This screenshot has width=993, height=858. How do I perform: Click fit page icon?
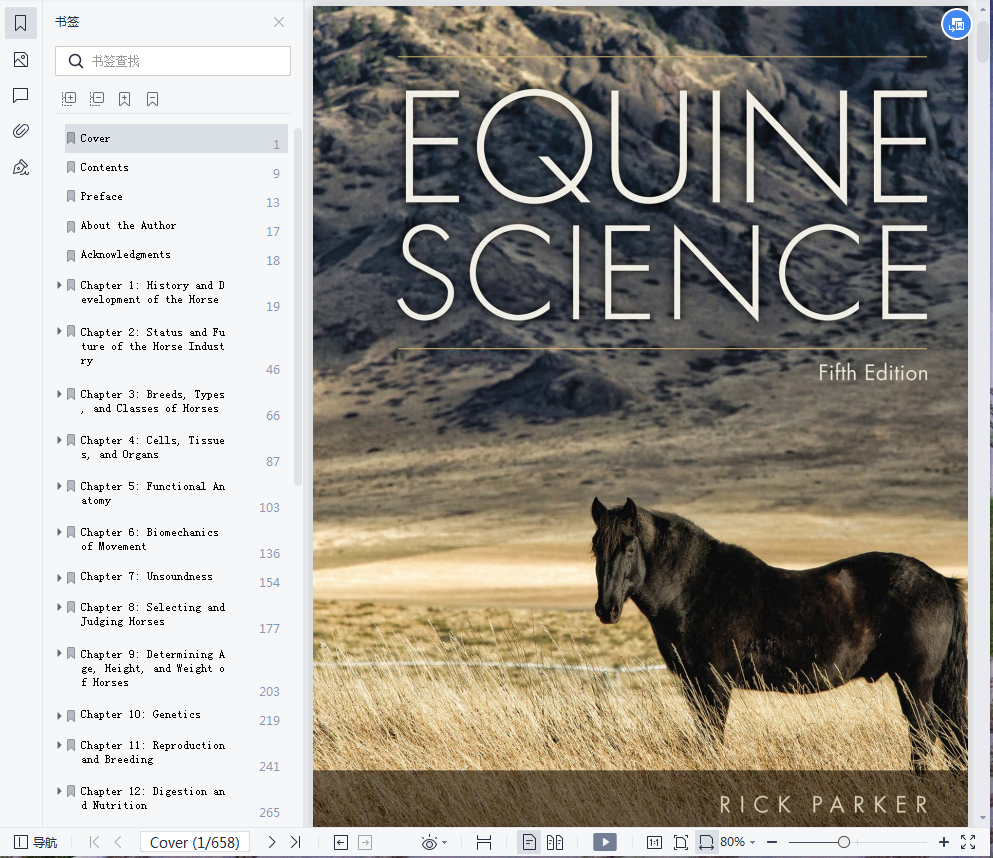tap(681, 842)
